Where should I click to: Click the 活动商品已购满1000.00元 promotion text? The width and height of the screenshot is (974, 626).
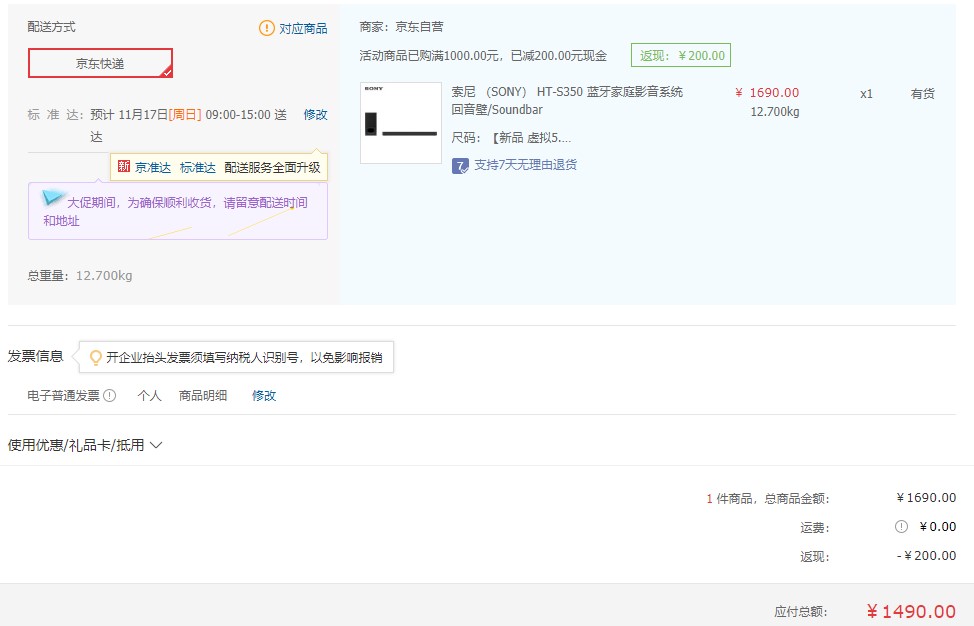483,56
